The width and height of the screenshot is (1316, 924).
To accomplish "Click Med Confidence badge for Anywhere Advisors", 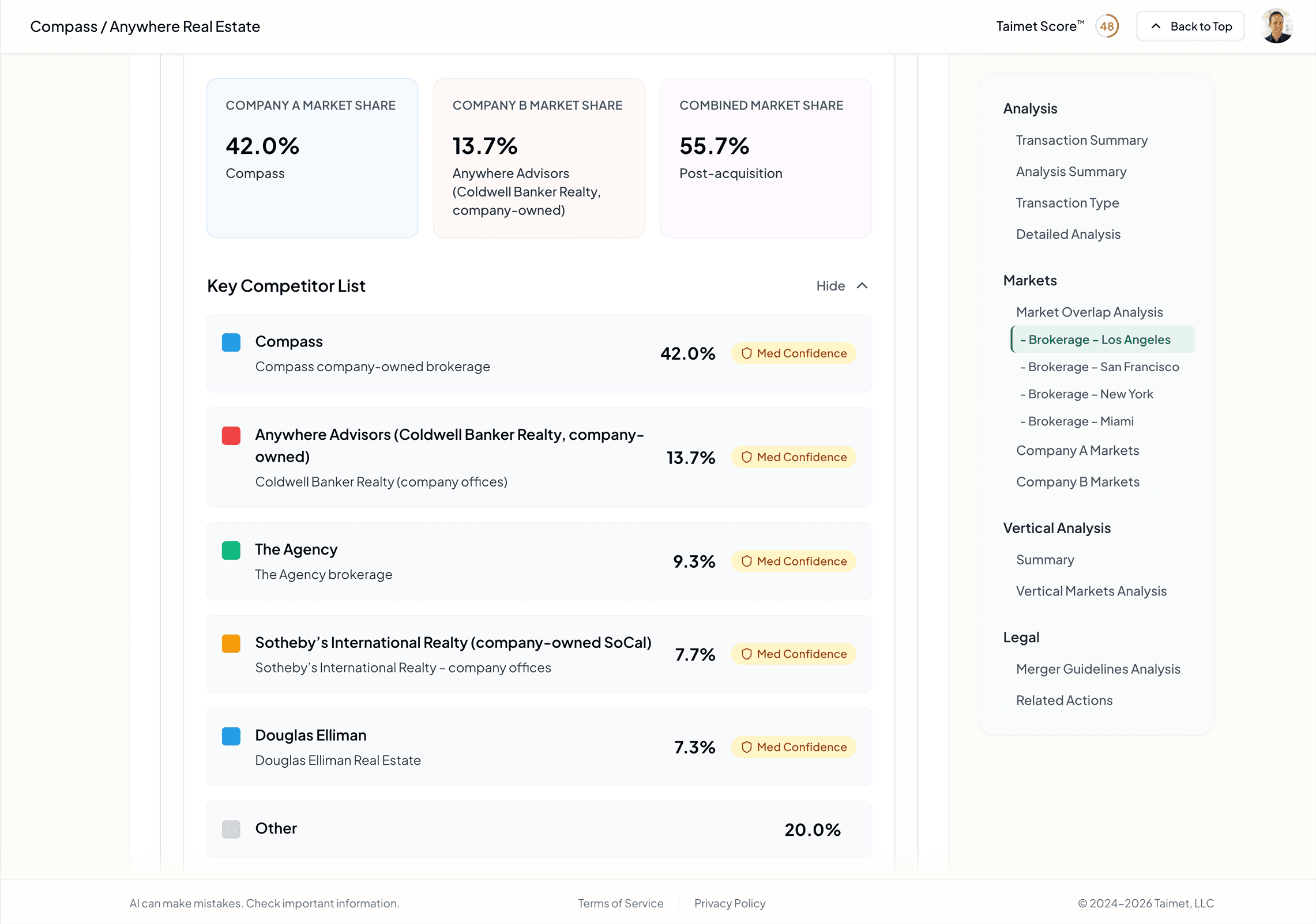I will point(793,457).
